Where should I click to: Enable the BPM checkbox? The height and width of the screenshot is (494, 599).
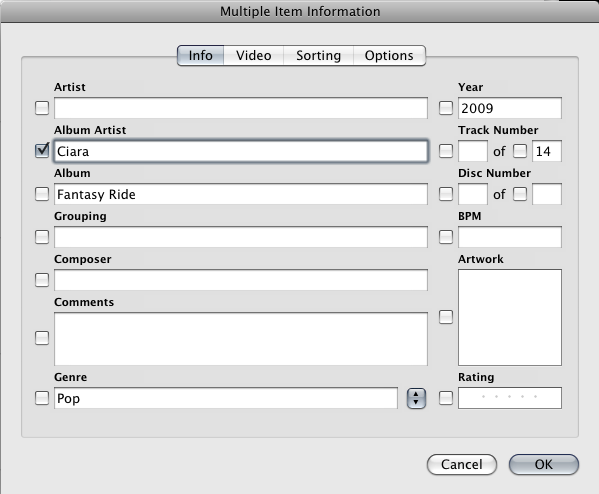pyautogui.click(x=446, y=236)
